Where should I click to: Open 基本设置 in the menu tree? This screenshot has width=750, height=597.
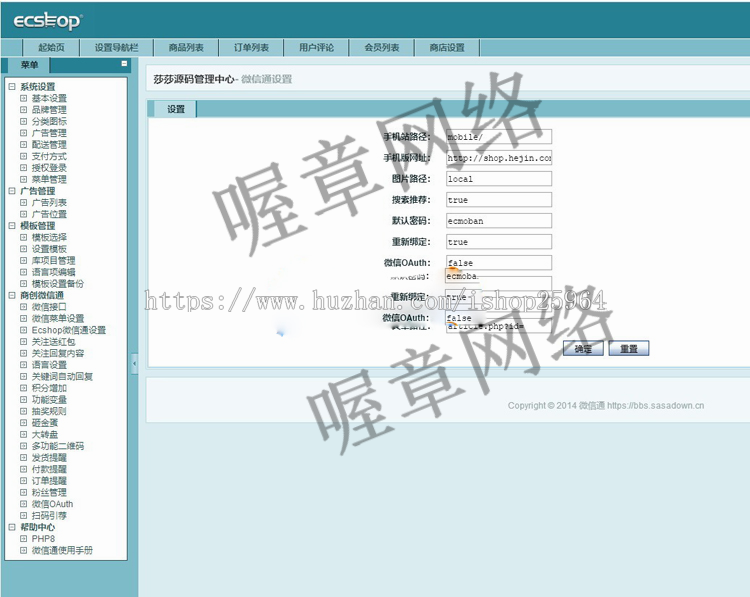[49, 98]
